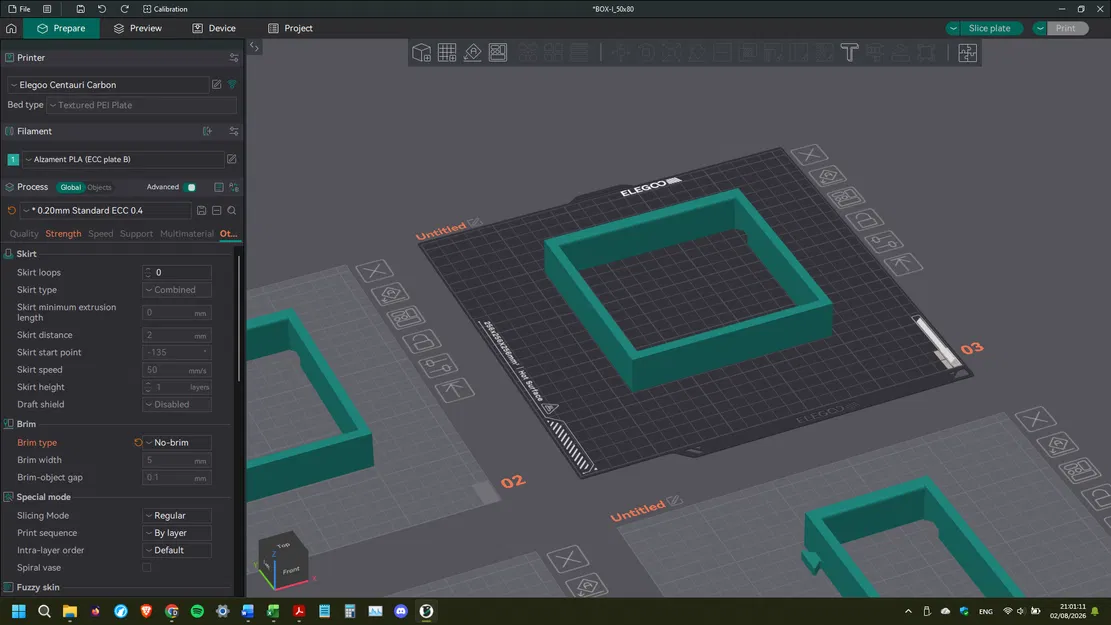Reset Brim type to its default value
The width and height of the screenshot is (1111, 625).
[x=138, y=442]
